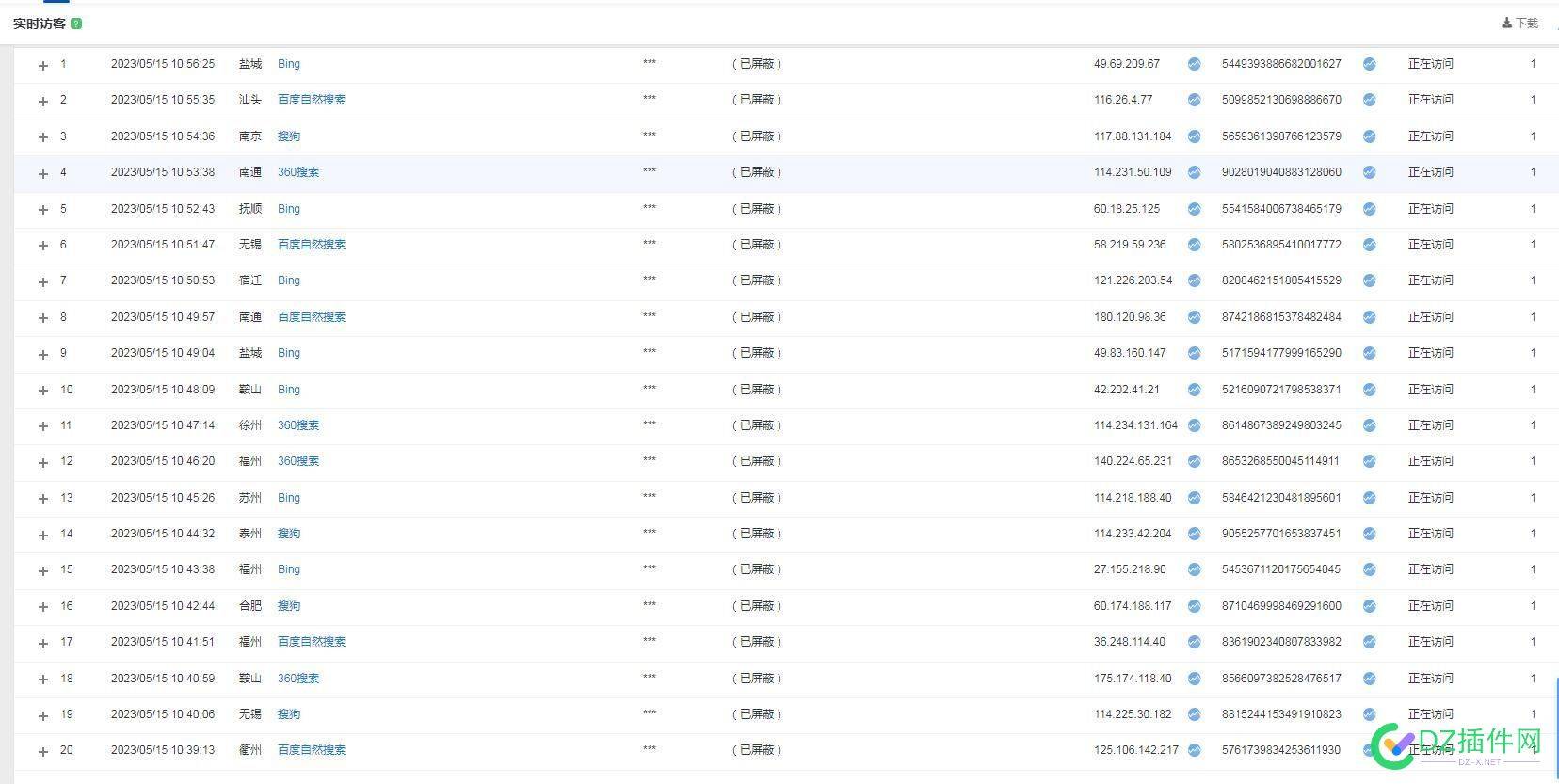The height and width of the screenshot is (784, 1559).
Task: Expand visitor row 4 details
Action: (x=42, y=173)
